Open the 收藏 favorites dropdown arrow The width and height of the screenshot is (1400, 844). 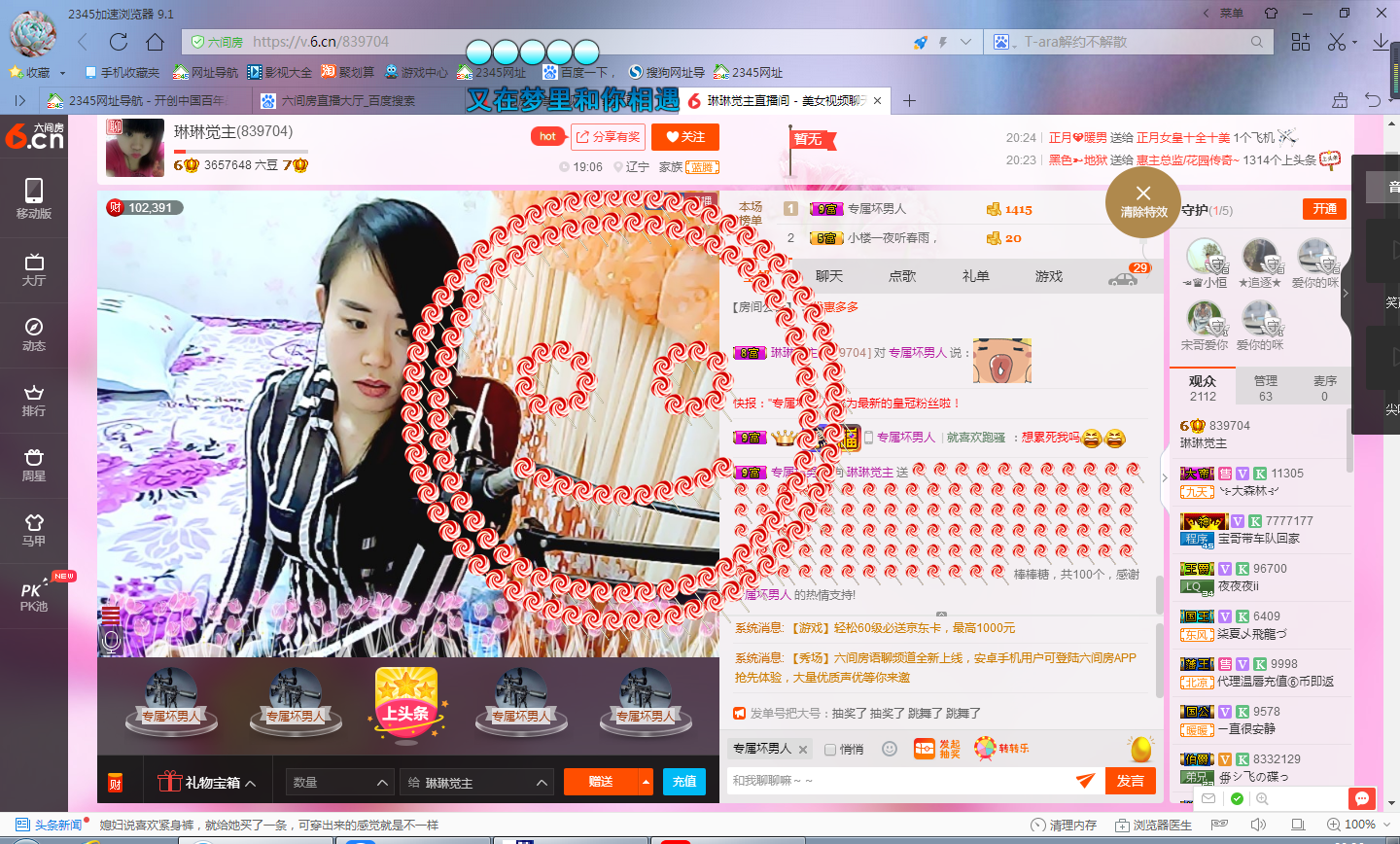pyautogui.click(x=62, y=73)
